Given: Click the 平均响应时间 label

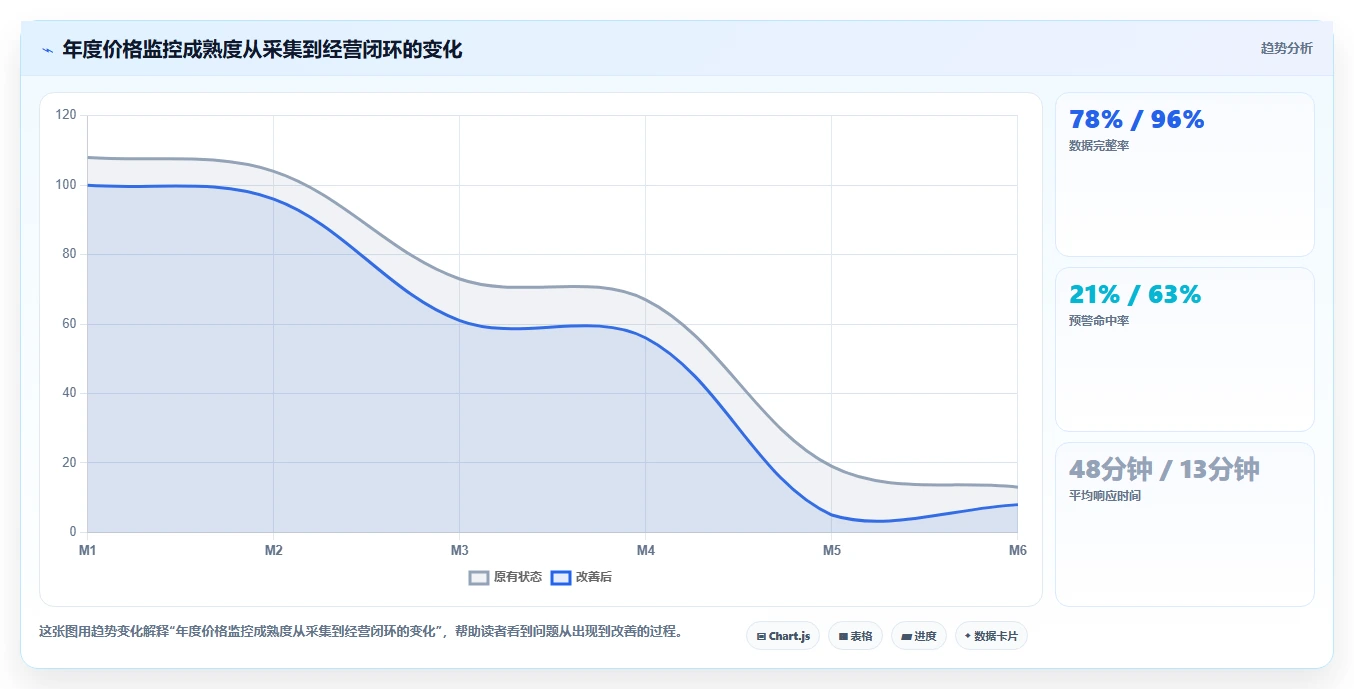Looking at the screenshot, I should pyautogui.click(x=1105, y=496).
